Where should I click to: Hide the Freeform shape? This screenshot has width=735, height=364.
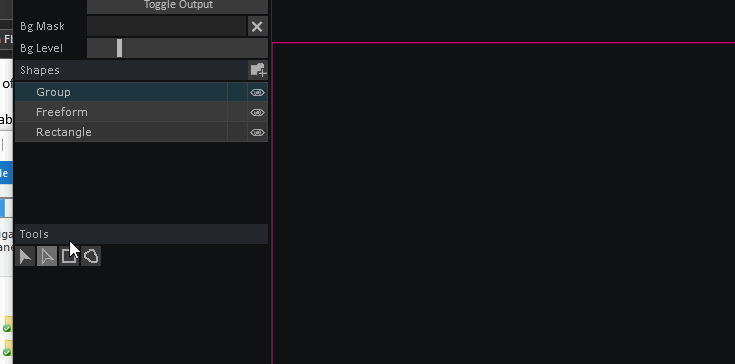[x=257, y=112]
